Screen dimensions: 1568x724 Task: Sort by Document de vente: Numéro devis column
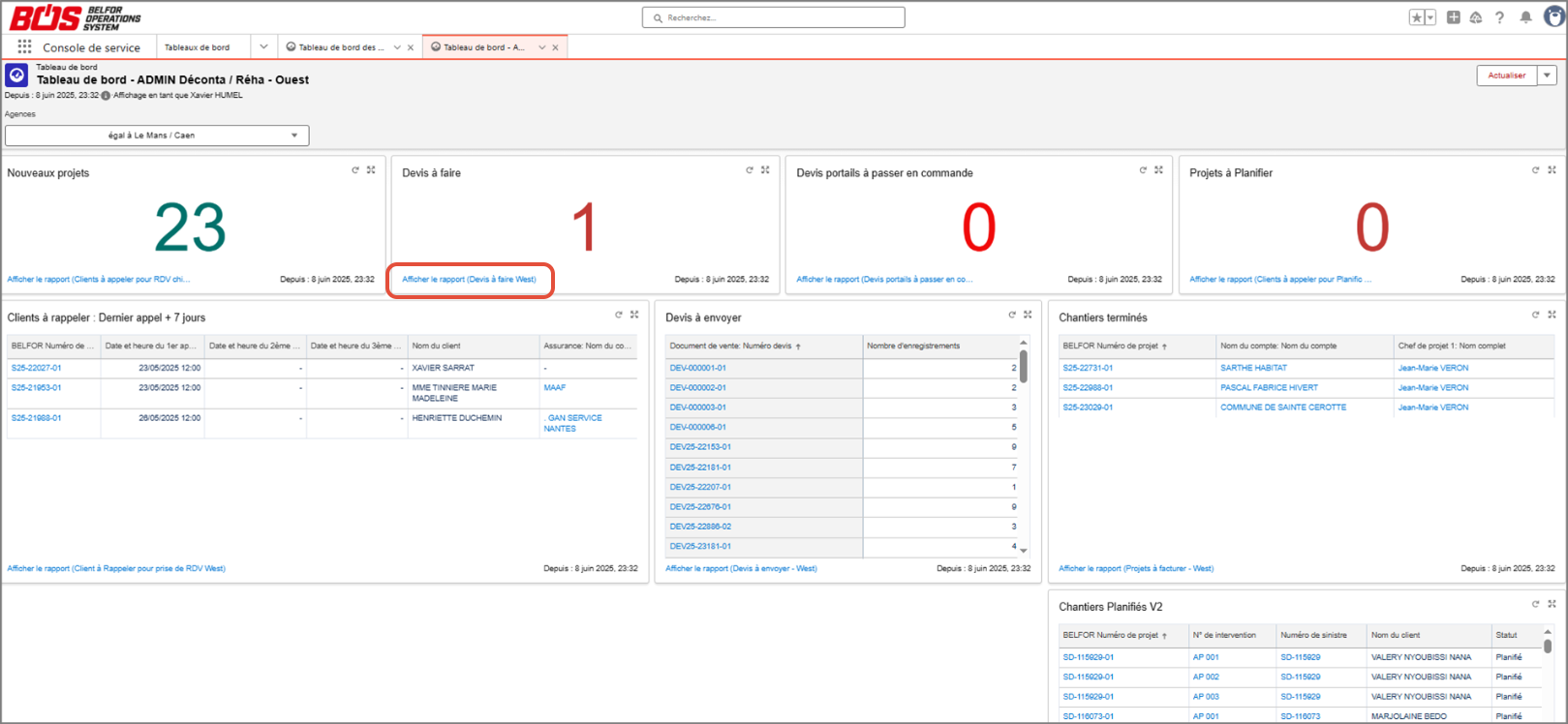pyautogui.click(x=735, y=346)
